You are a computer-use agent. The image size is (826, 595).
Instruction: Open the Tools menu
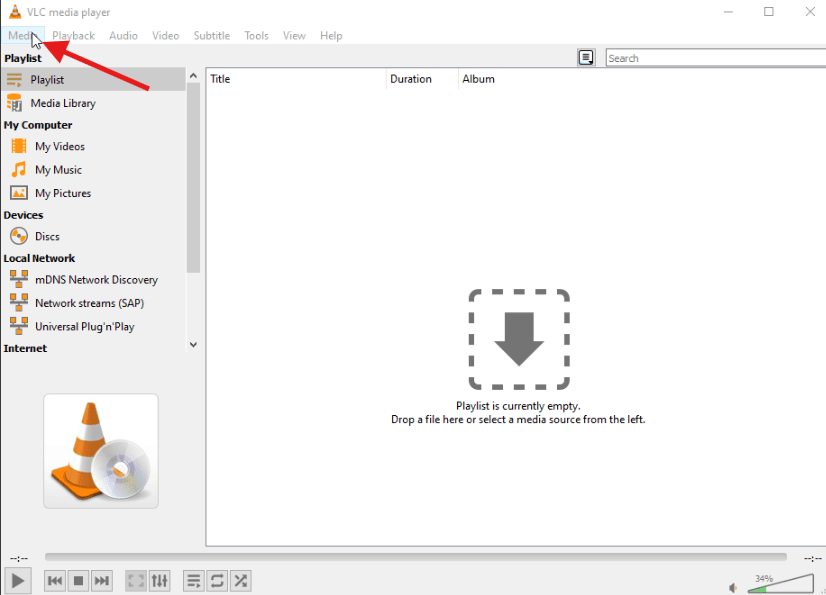coord(257,35)
